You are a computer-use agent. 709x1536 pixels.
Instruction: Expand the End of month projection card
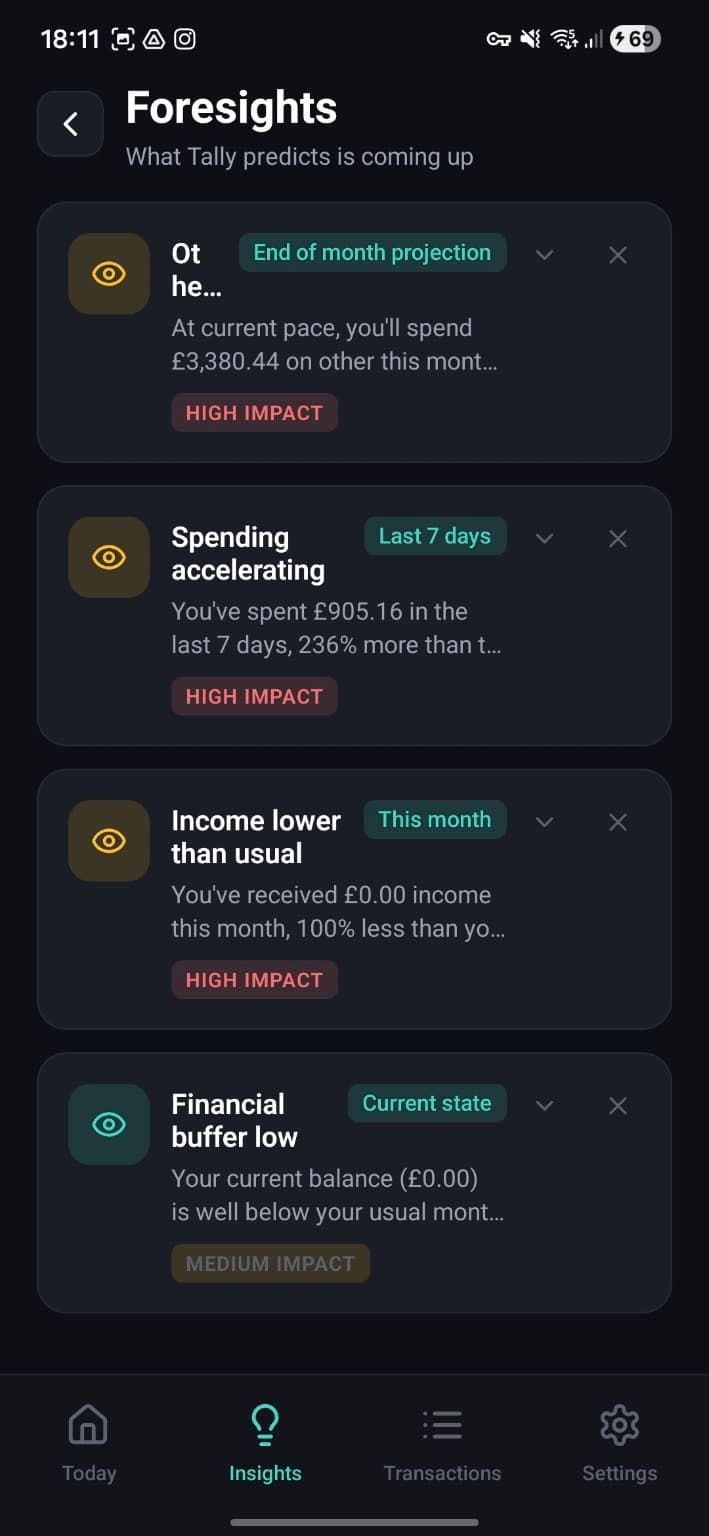(x=544, y=255)
